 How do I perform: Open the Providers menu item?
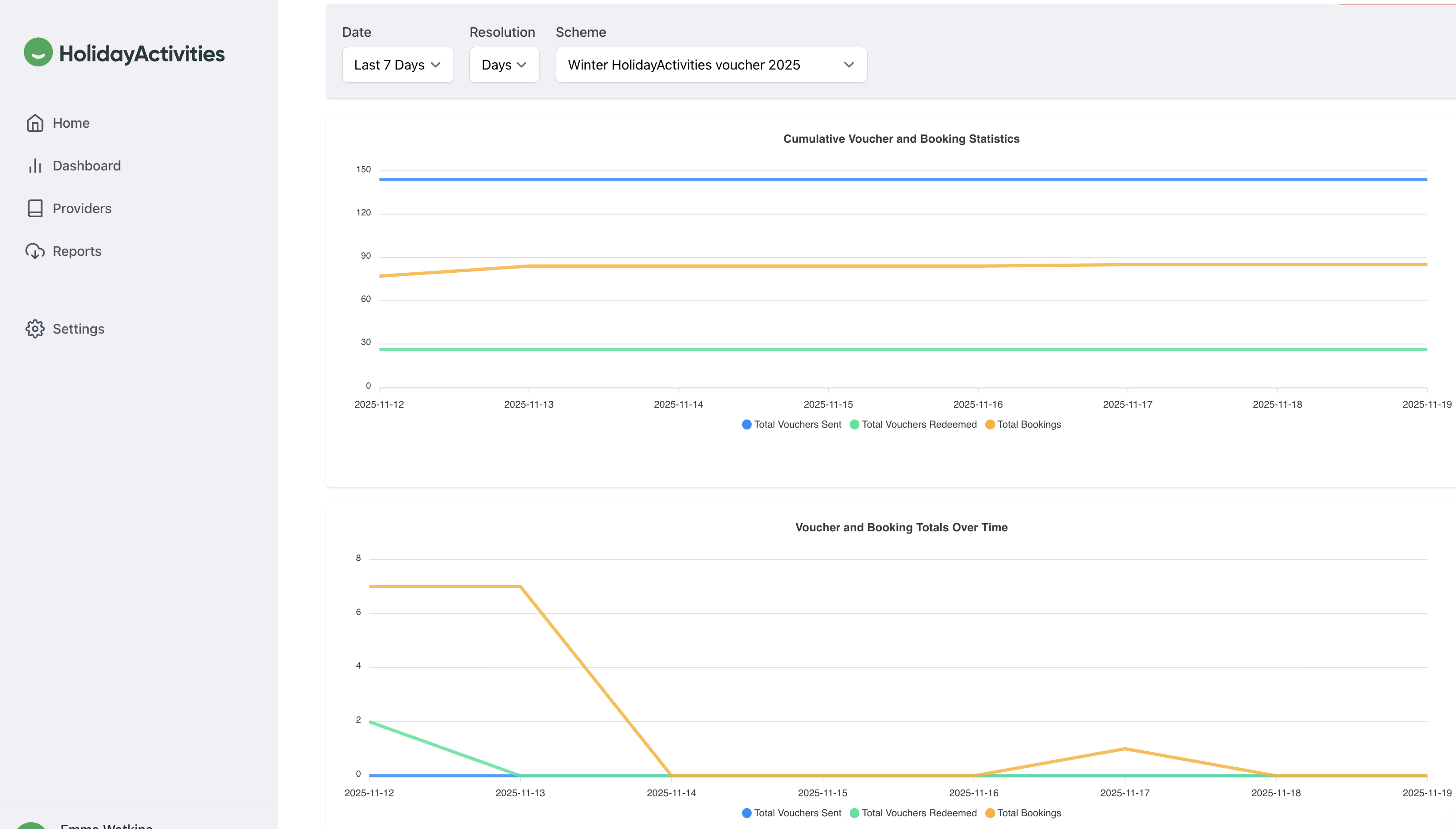point(82,209)
